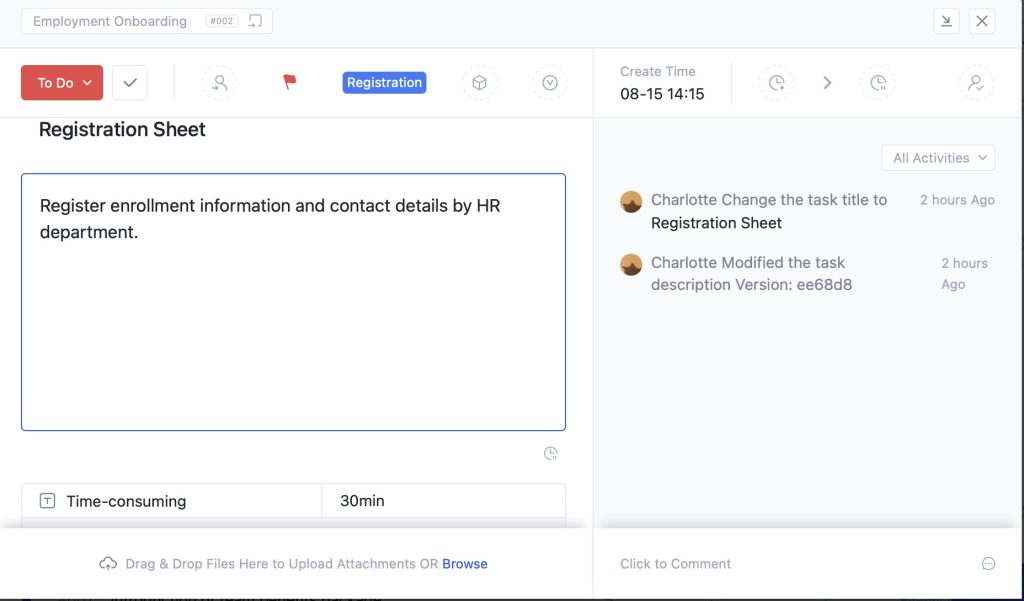Viewport: 1024px width, 601px height.
Task: Click the Employment Onboarding project breadcrumb
Action: 110,21
